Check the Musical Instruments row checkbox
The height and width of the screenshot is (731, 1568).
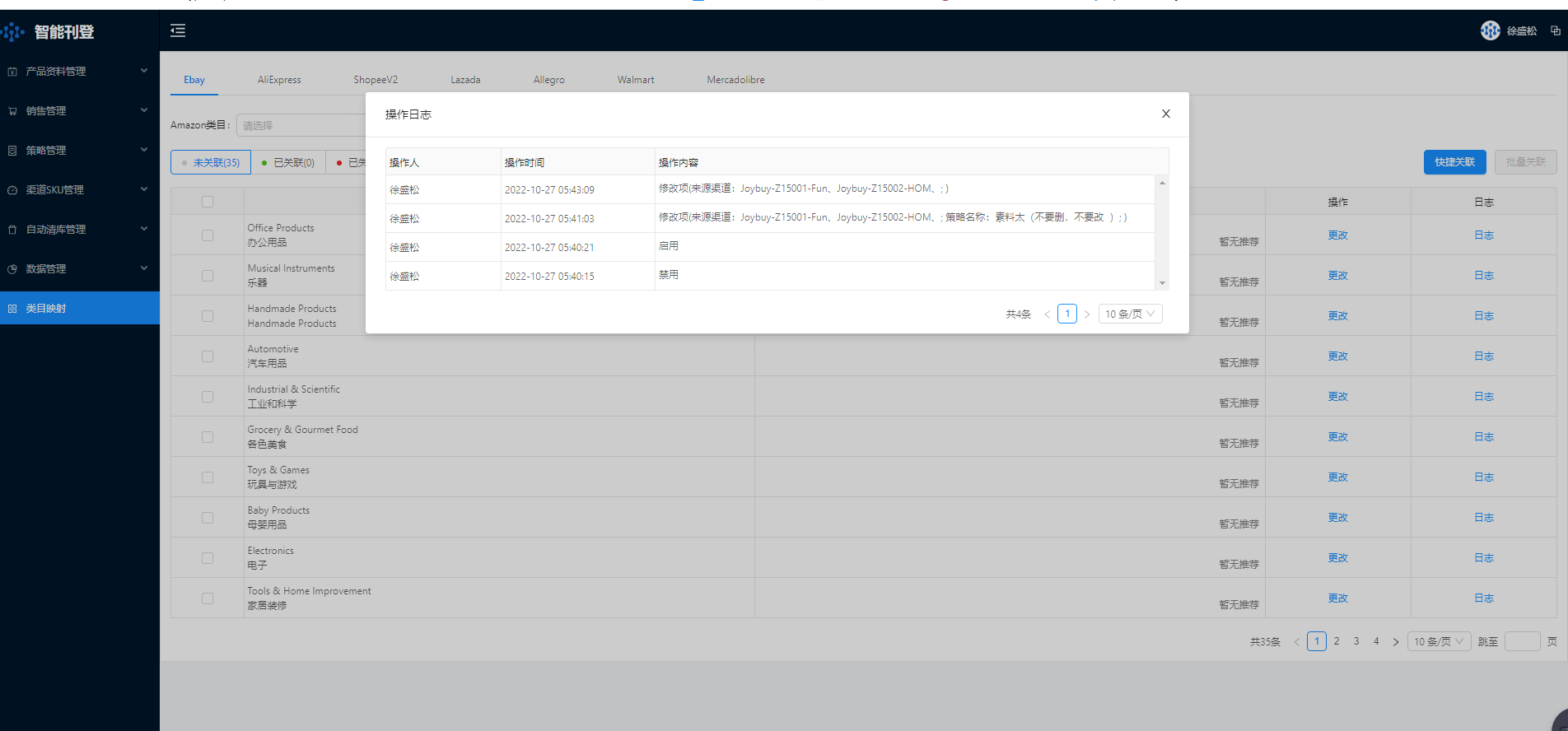click(x=208, y=276)
